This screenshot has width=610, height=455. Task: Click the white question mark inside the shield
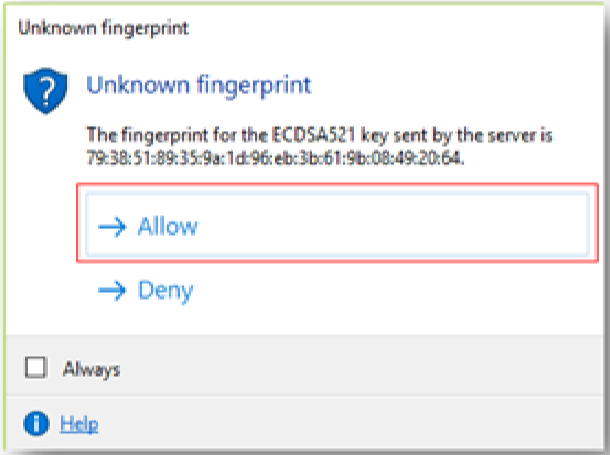[x=47, y=90]
